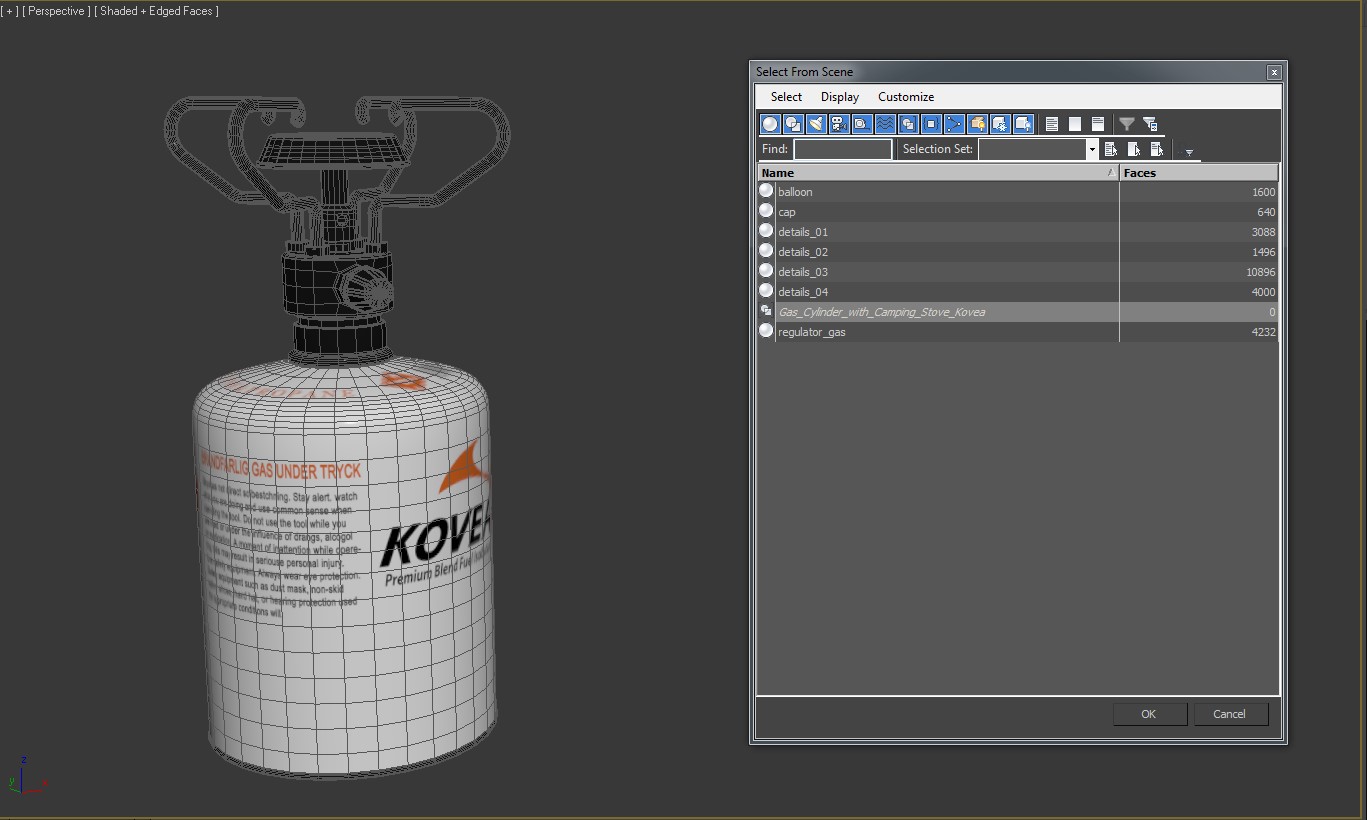Toggle Display Containers box icon
This screenshot has height=820, width=1367.
click(x=977, y=124)
